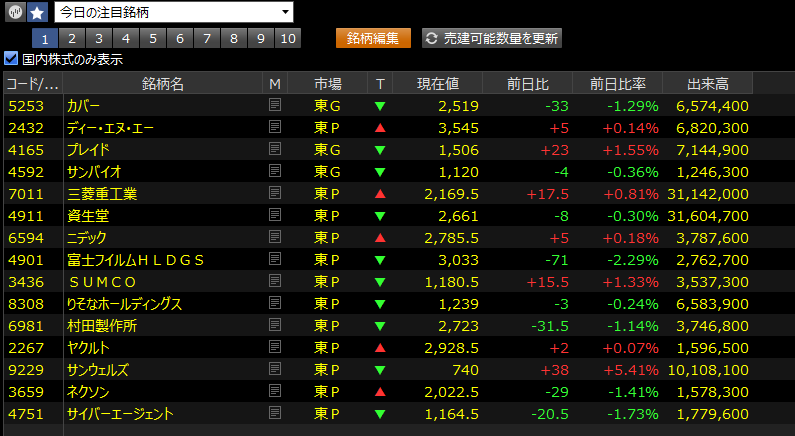The width and height of the screenshot is (795, 436).
Task: Switch to list page tab 7
Action: pos(207,38)
